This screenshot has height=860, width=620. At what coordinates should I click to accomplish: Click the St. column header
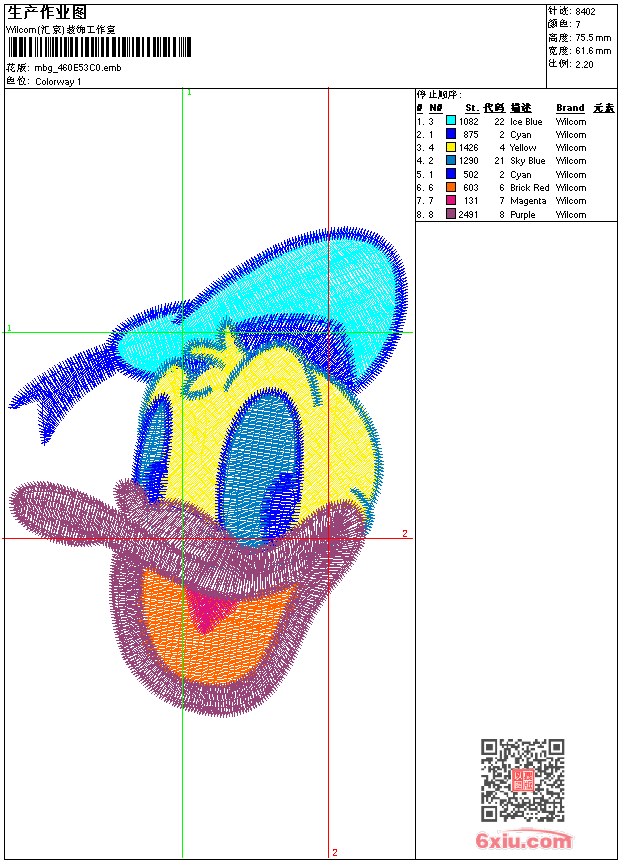(x=471, y=108)
